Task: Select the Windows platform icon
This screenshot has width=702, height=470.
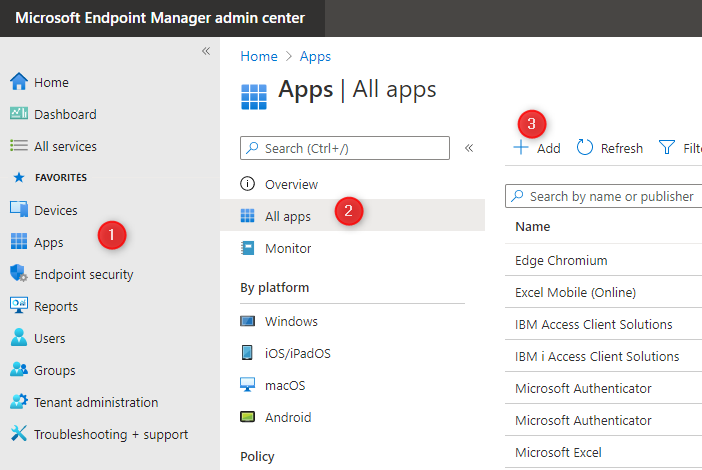Action: 247,321
